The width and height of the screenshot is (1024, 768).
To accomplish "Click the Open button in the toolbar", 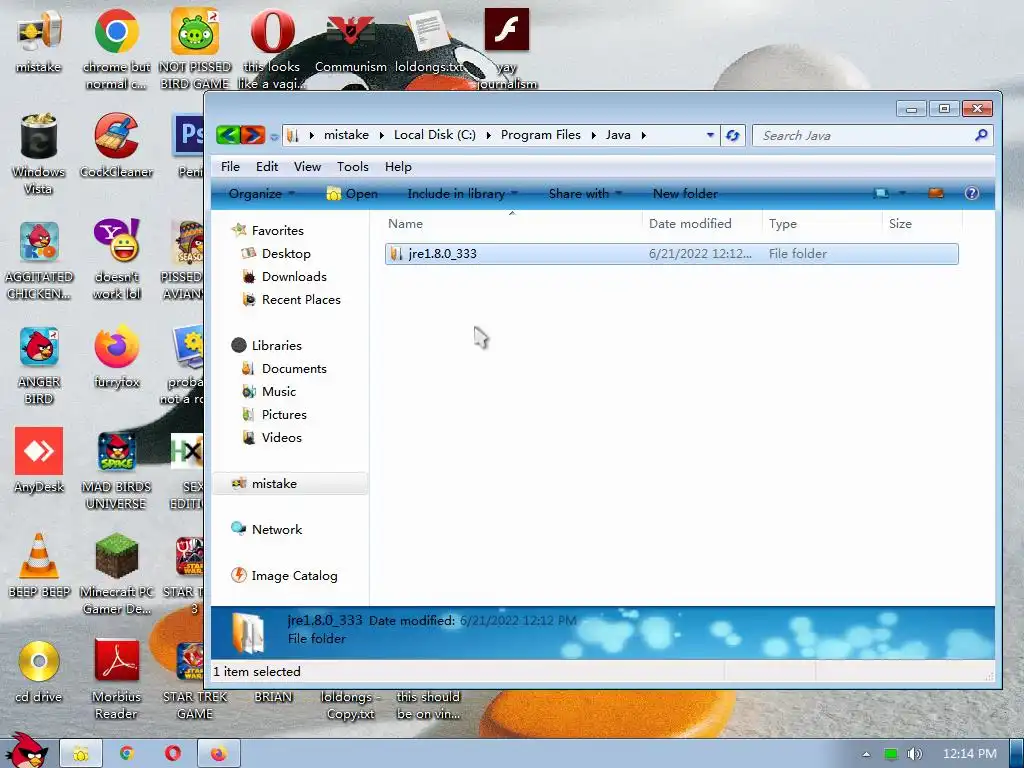I will click(x=352, y=193).
